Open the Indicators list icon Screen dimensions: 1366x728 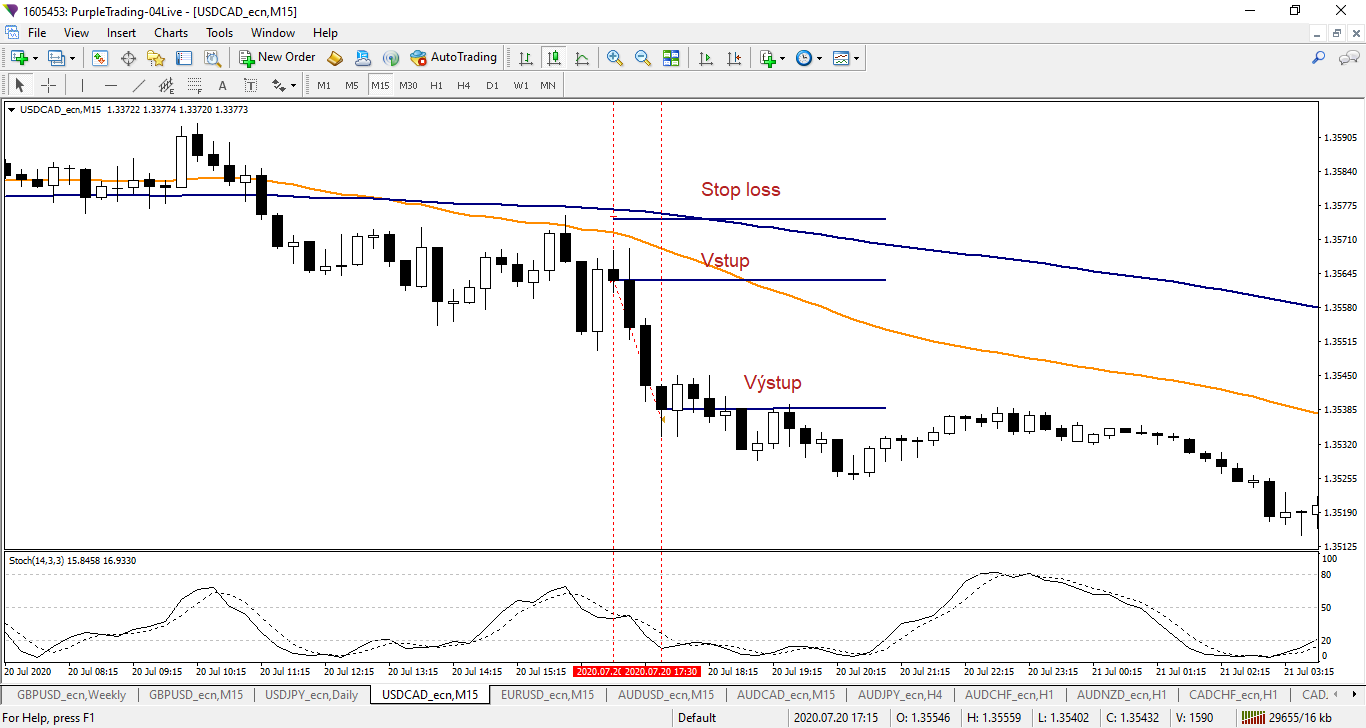pyautogui.click(x=767, y=58)
